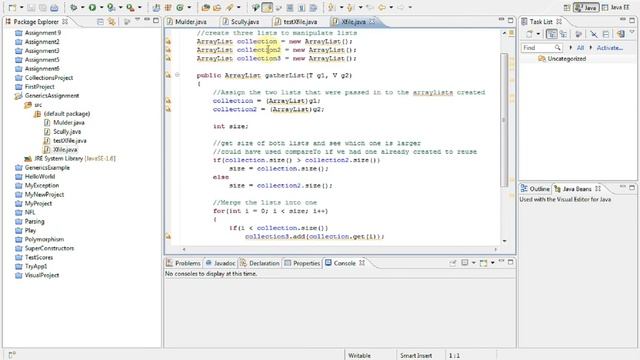Collapse the gatherList method fold marker
Screen dimensions: 640x360
[177, 75]
